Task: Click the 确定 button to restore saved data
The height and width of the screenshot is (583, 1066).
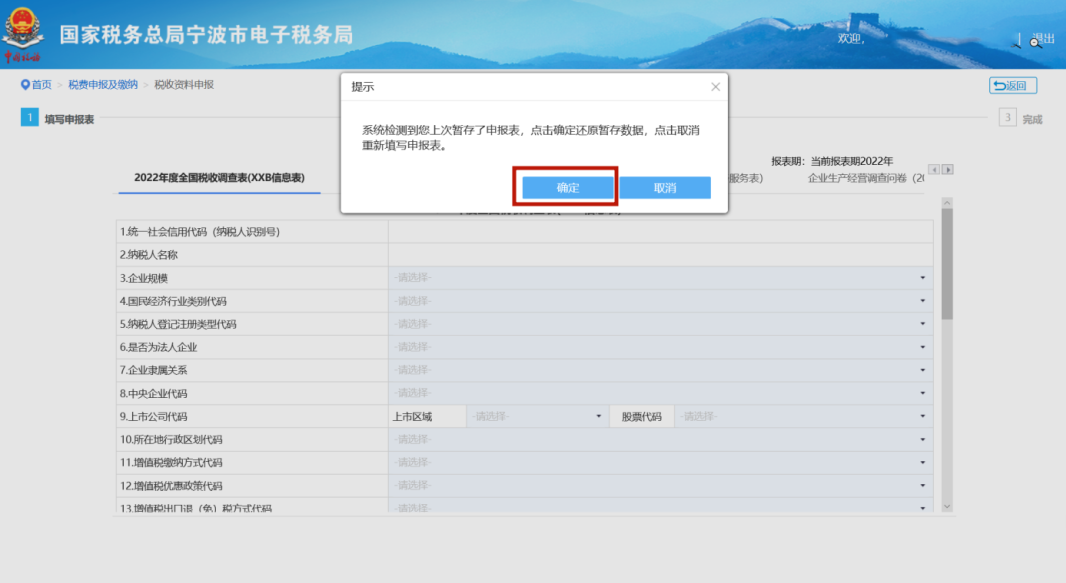Action: (x=567, y=188)
